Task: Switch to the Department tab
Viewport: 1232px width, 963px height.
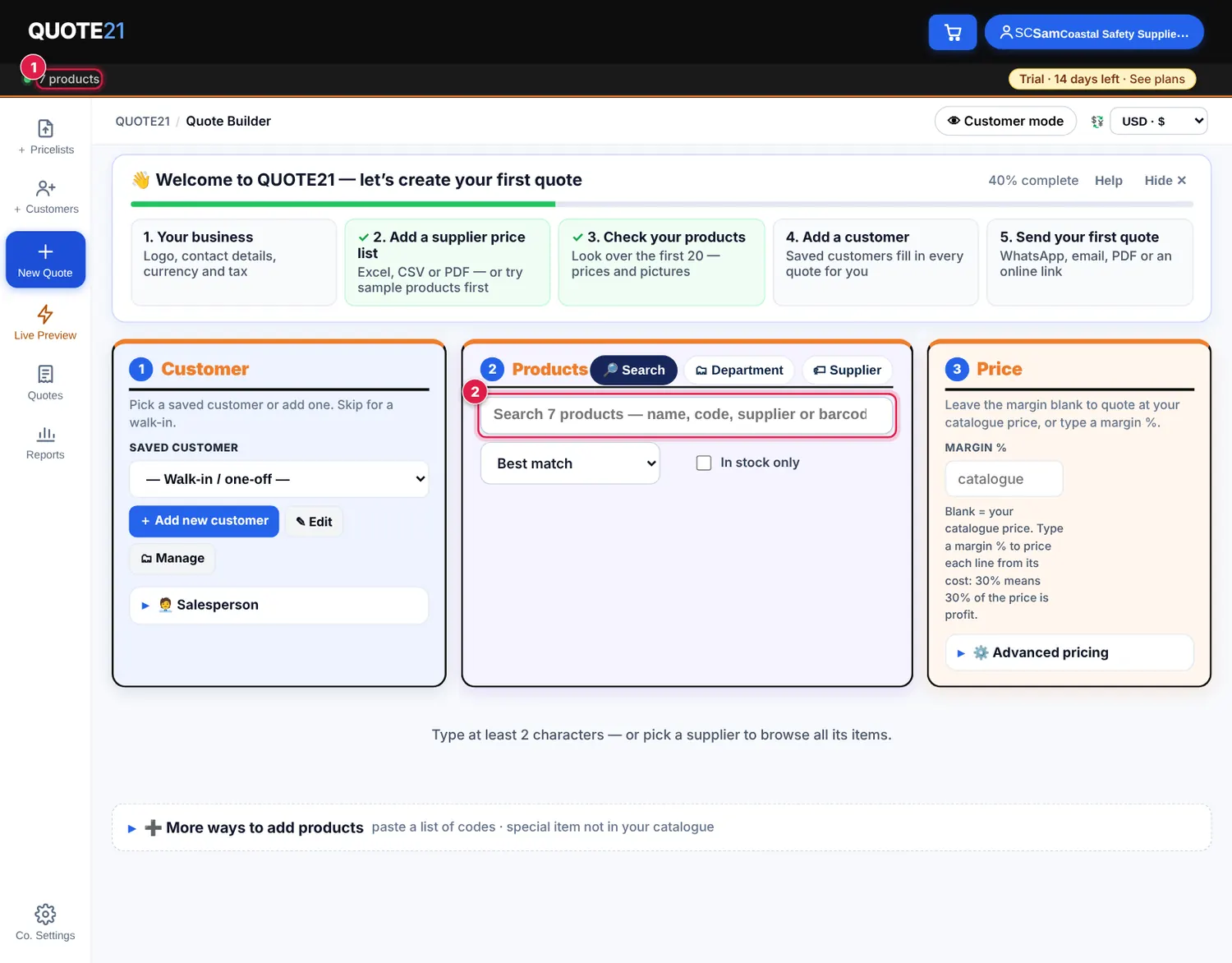Action: coord(739,370)
